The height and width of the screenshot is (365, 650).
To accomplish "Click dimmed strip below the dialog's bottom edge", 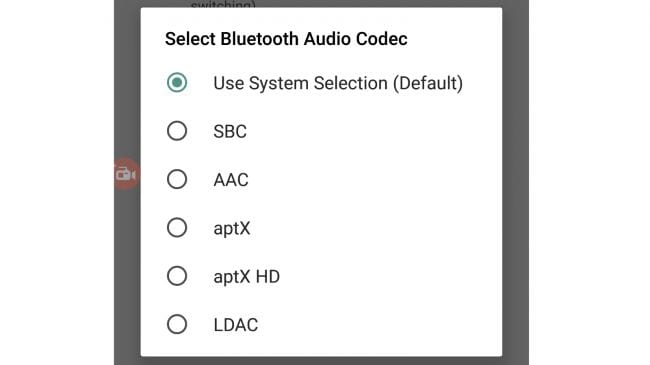I will pos(321,361).
